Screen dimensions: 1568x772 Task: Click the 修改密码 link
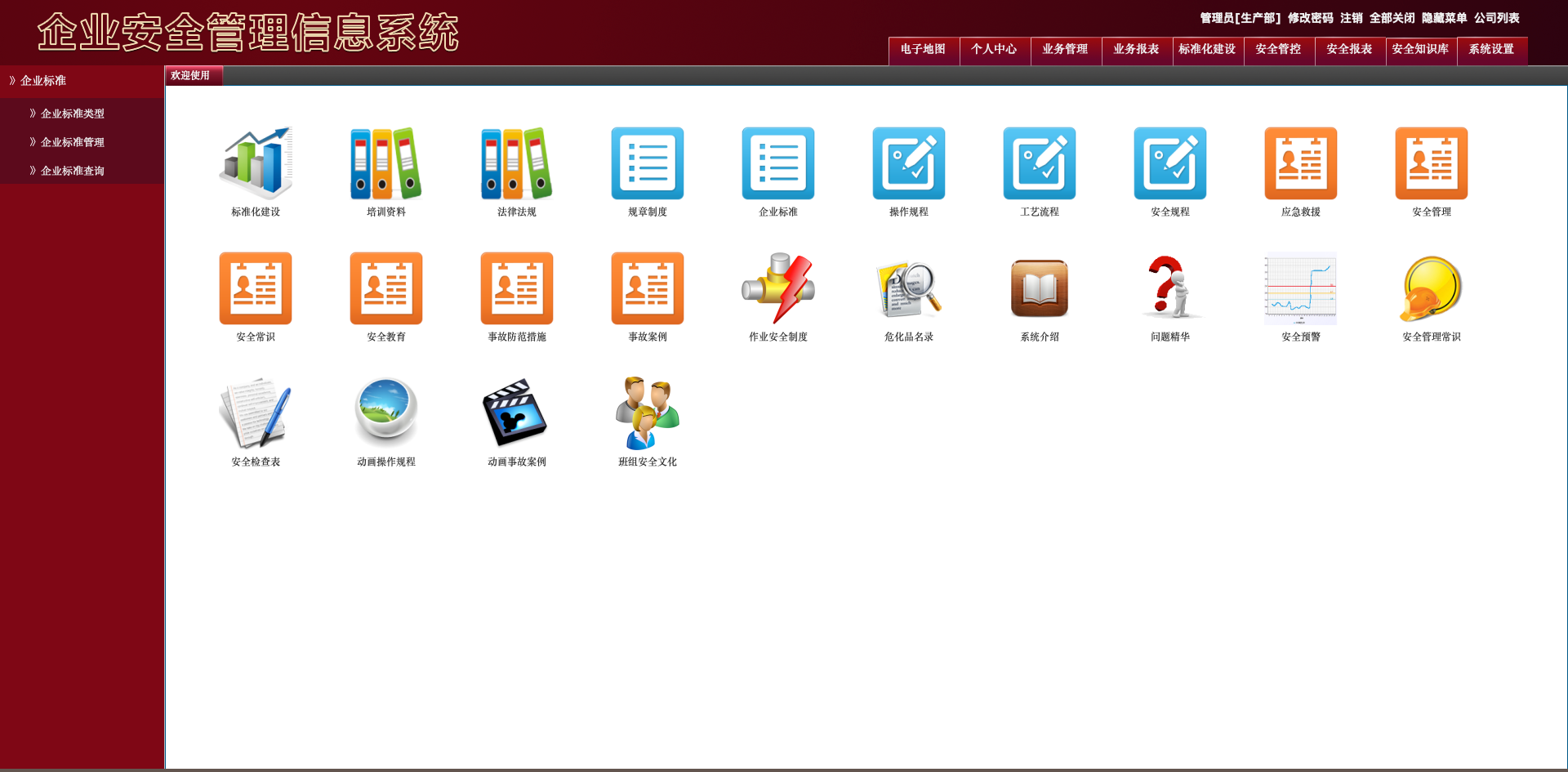point(1310,18)
